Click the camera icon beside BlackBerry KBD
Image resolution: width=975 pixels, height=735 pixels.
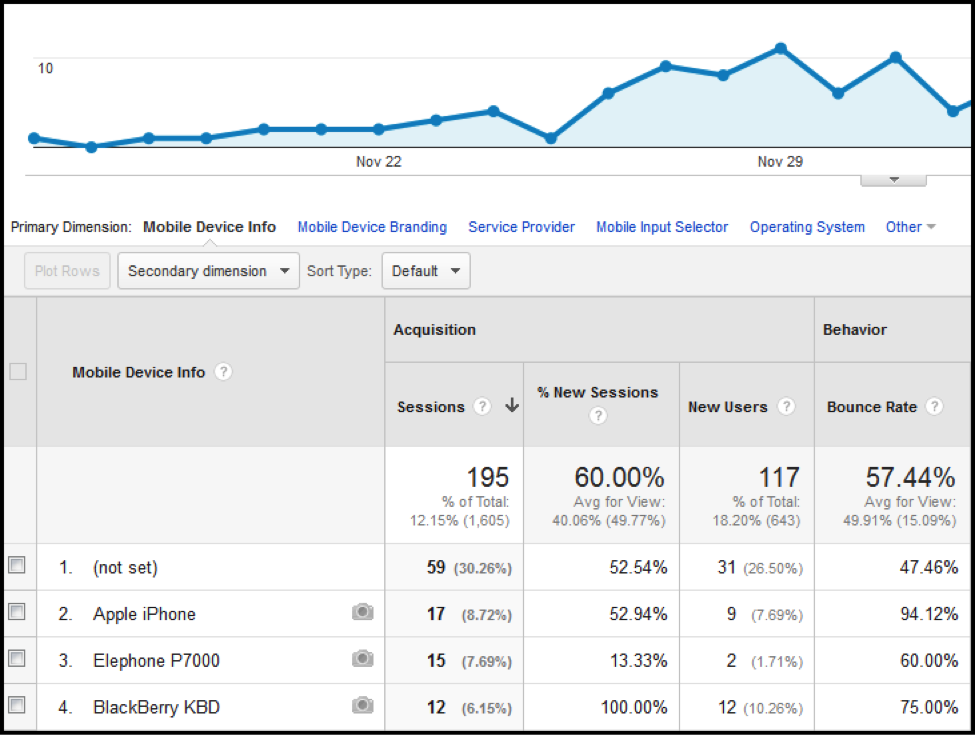(362, 707)
